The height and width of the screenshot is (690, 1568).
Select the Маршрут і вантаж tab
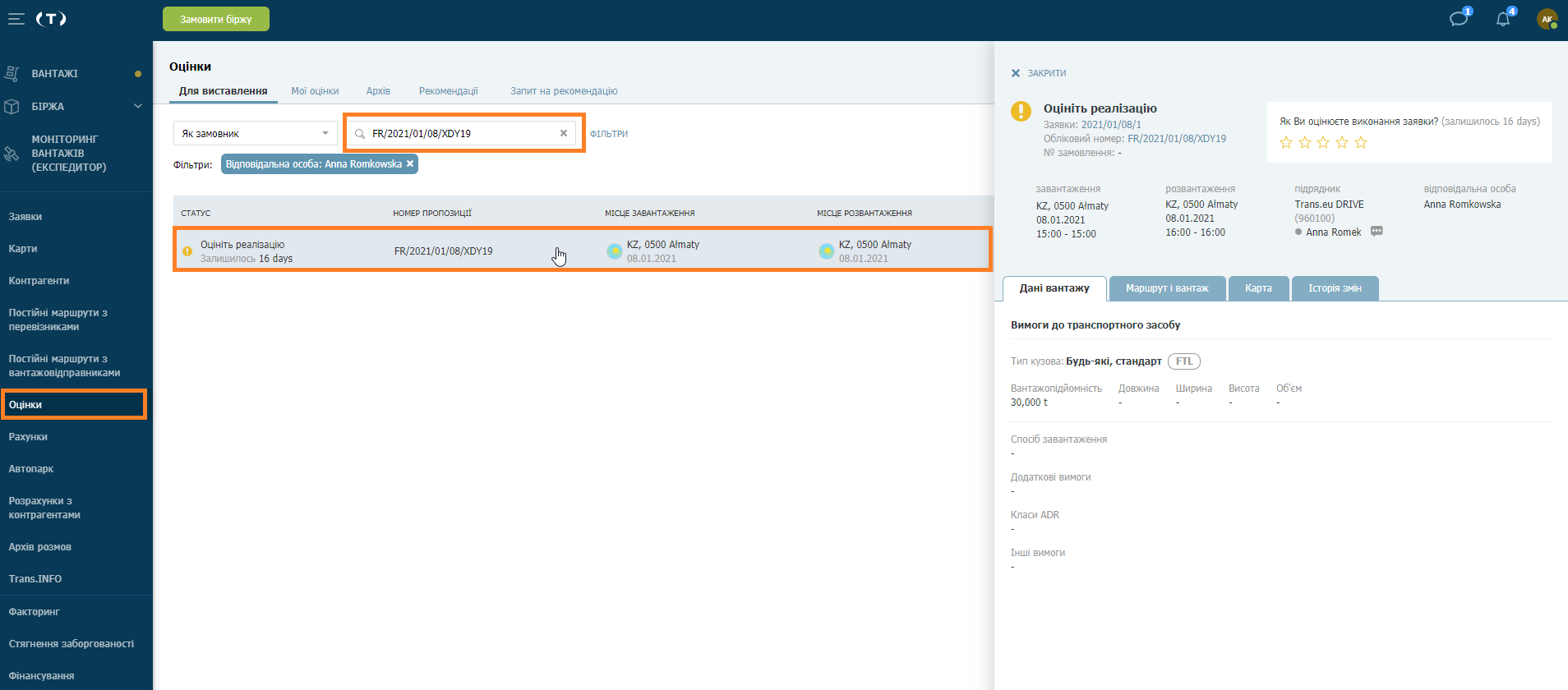pyautogui.click(x=1167, y=288)
